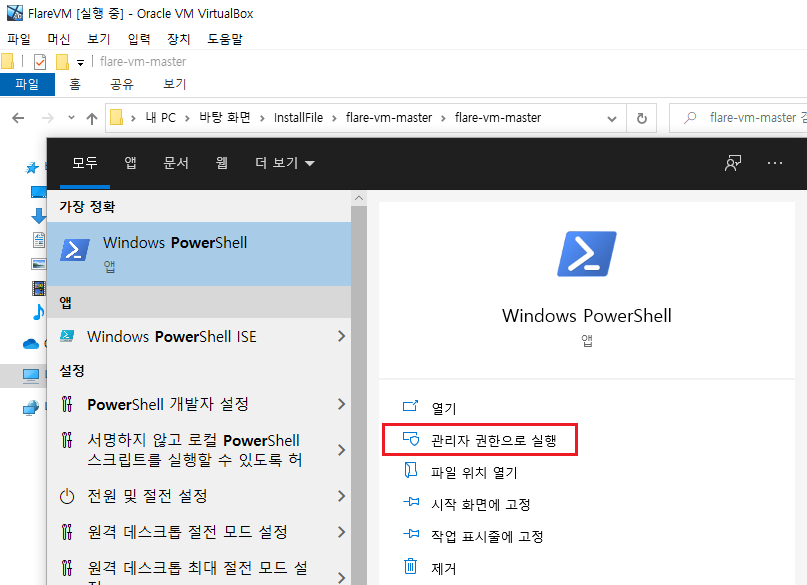
Task: Open 원격 데스크톱 절전 모드 설정 result
Action: [187, 531]
